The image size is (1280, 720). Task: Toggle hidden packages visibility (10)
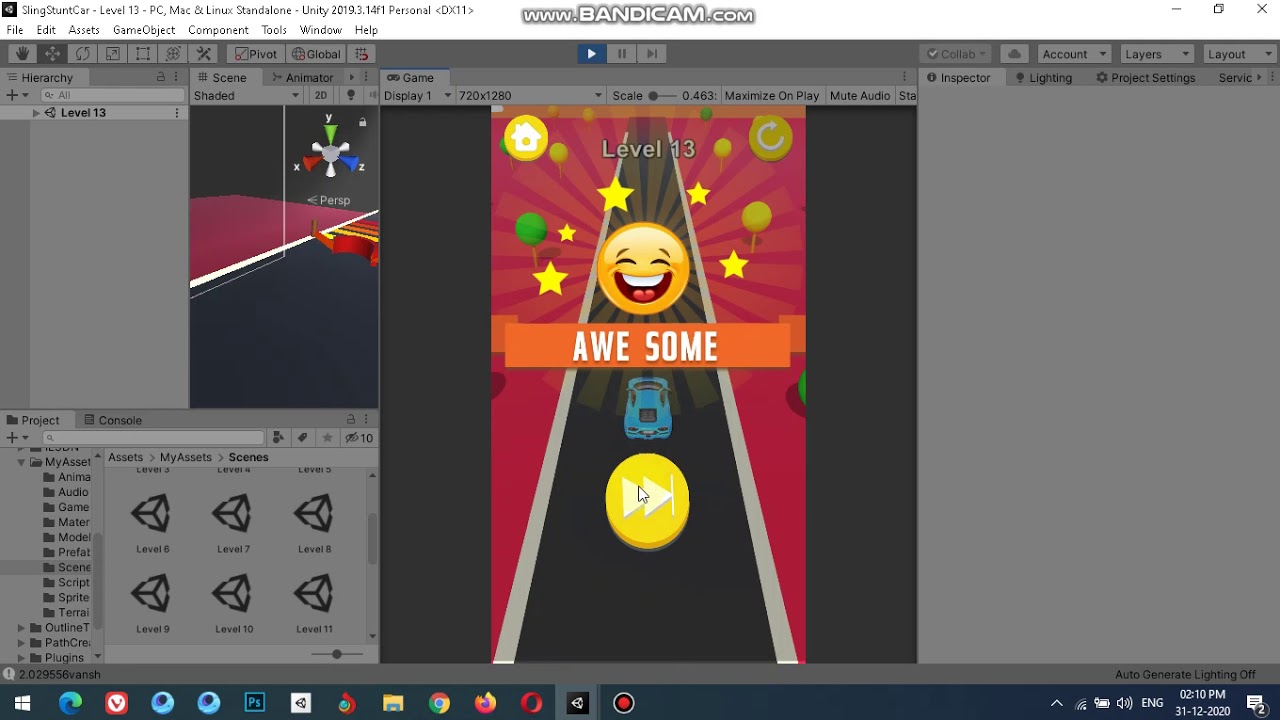[359, 438]
